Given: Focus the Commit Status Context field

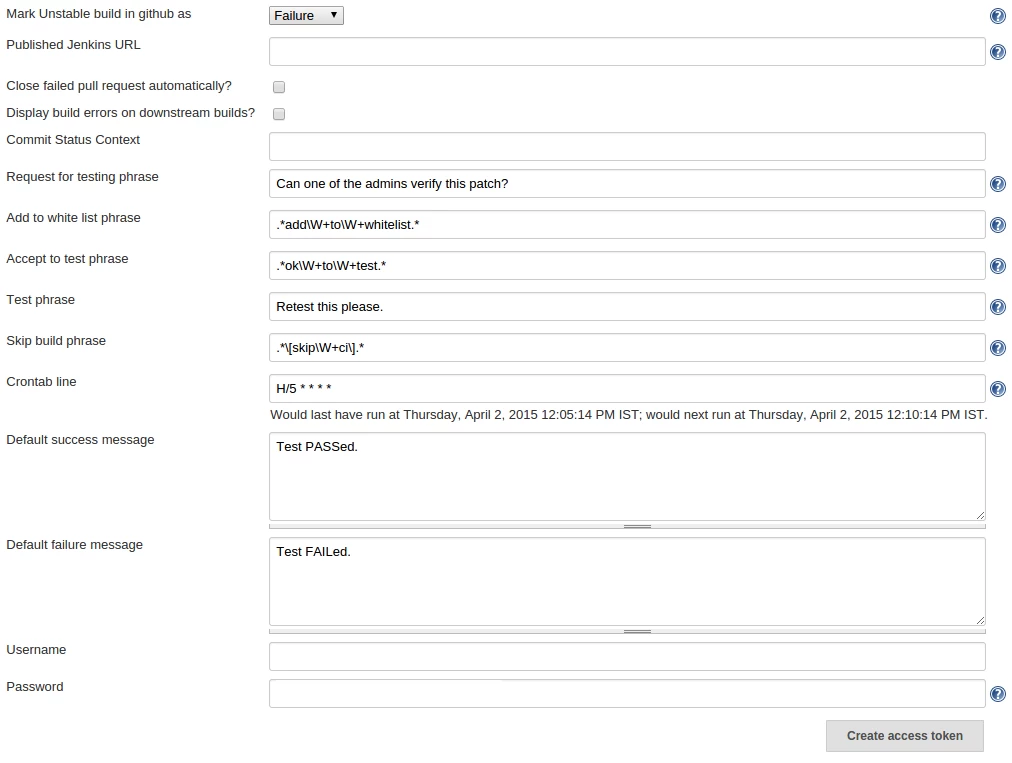Looking at the screenshot, I should [627, 147].
